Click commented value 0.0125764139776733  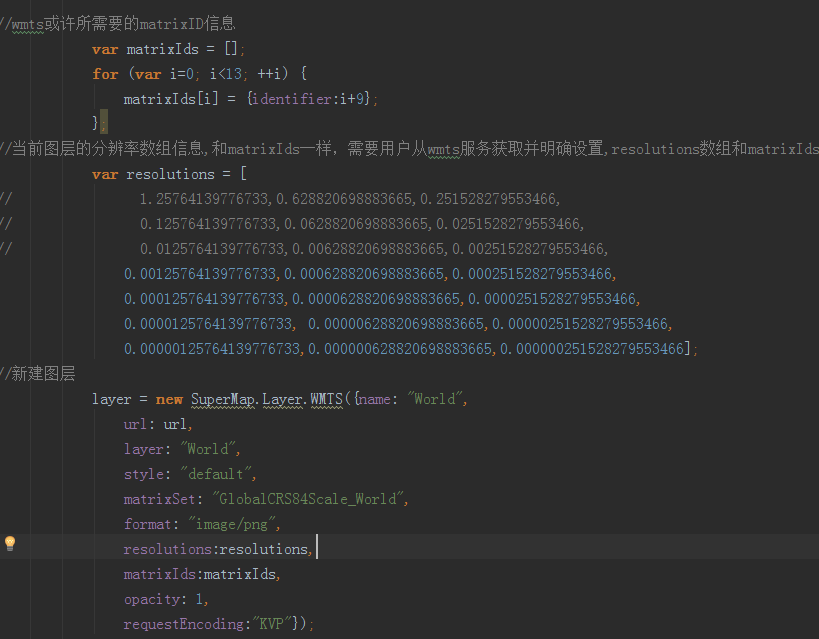click(212, 249)
